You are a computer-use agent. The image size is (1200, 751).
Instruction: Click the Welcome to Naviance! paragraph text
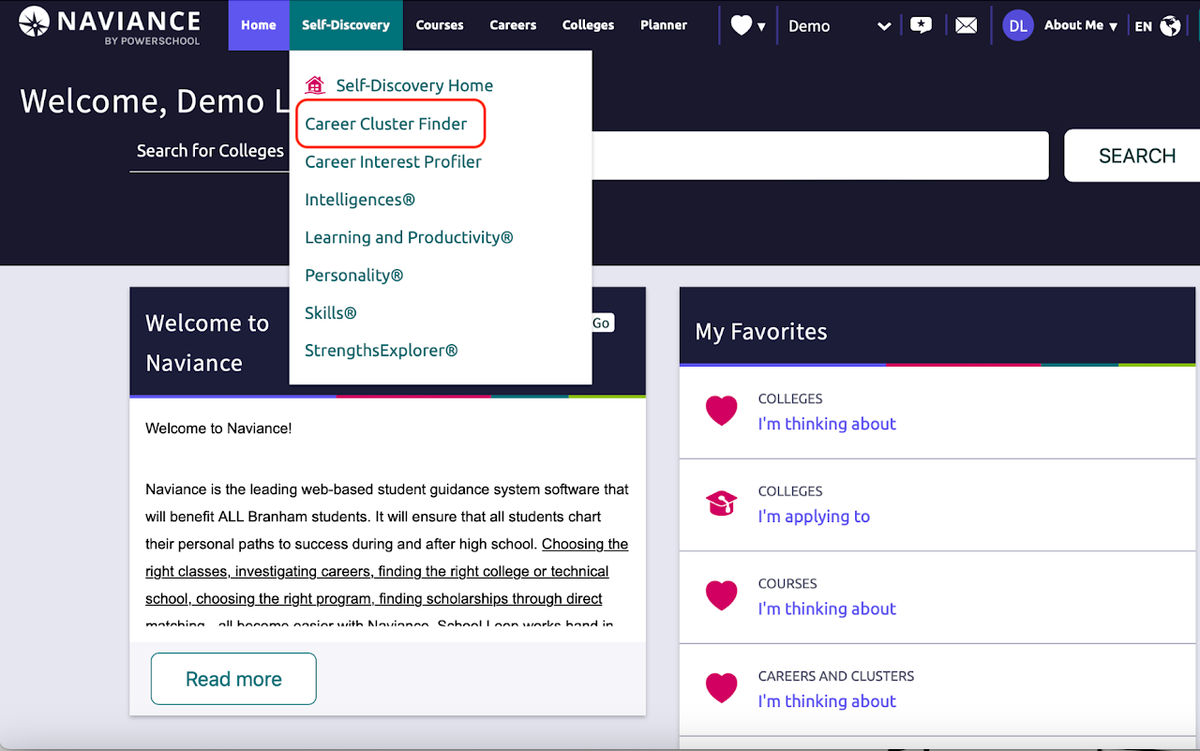click(218, 429)
